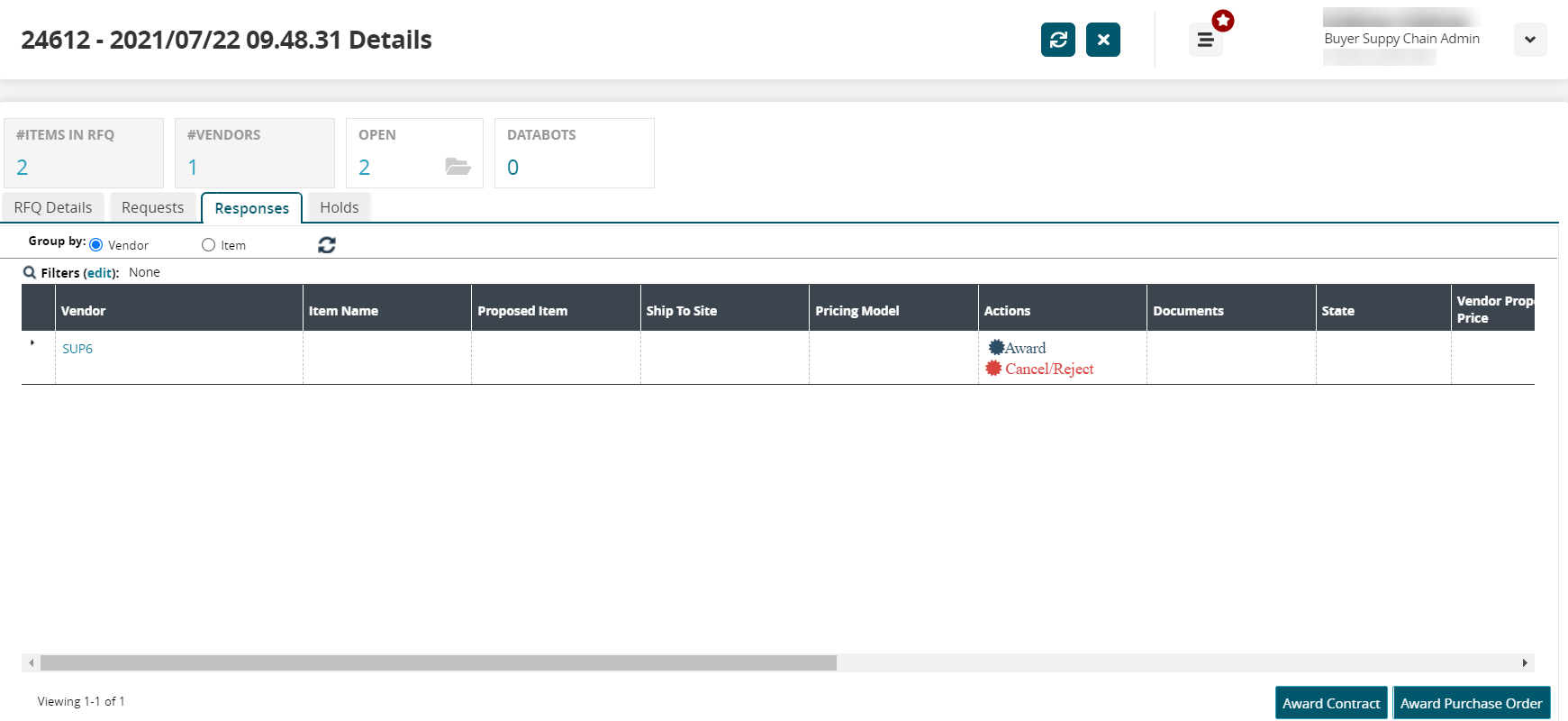1568x721 pixels.
Task: Click the #ITEMS IN RFQ count 2
Action: [23, 168]
